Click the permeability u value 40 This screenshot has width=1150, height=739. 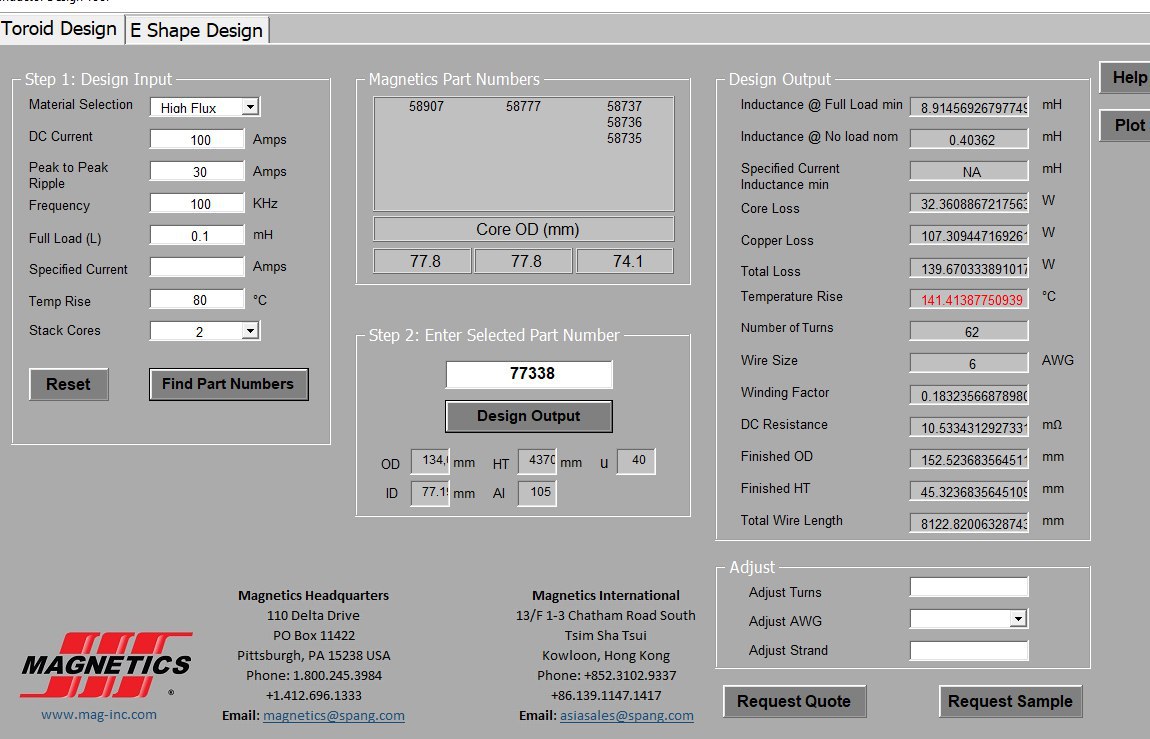[x=636, y=461]
